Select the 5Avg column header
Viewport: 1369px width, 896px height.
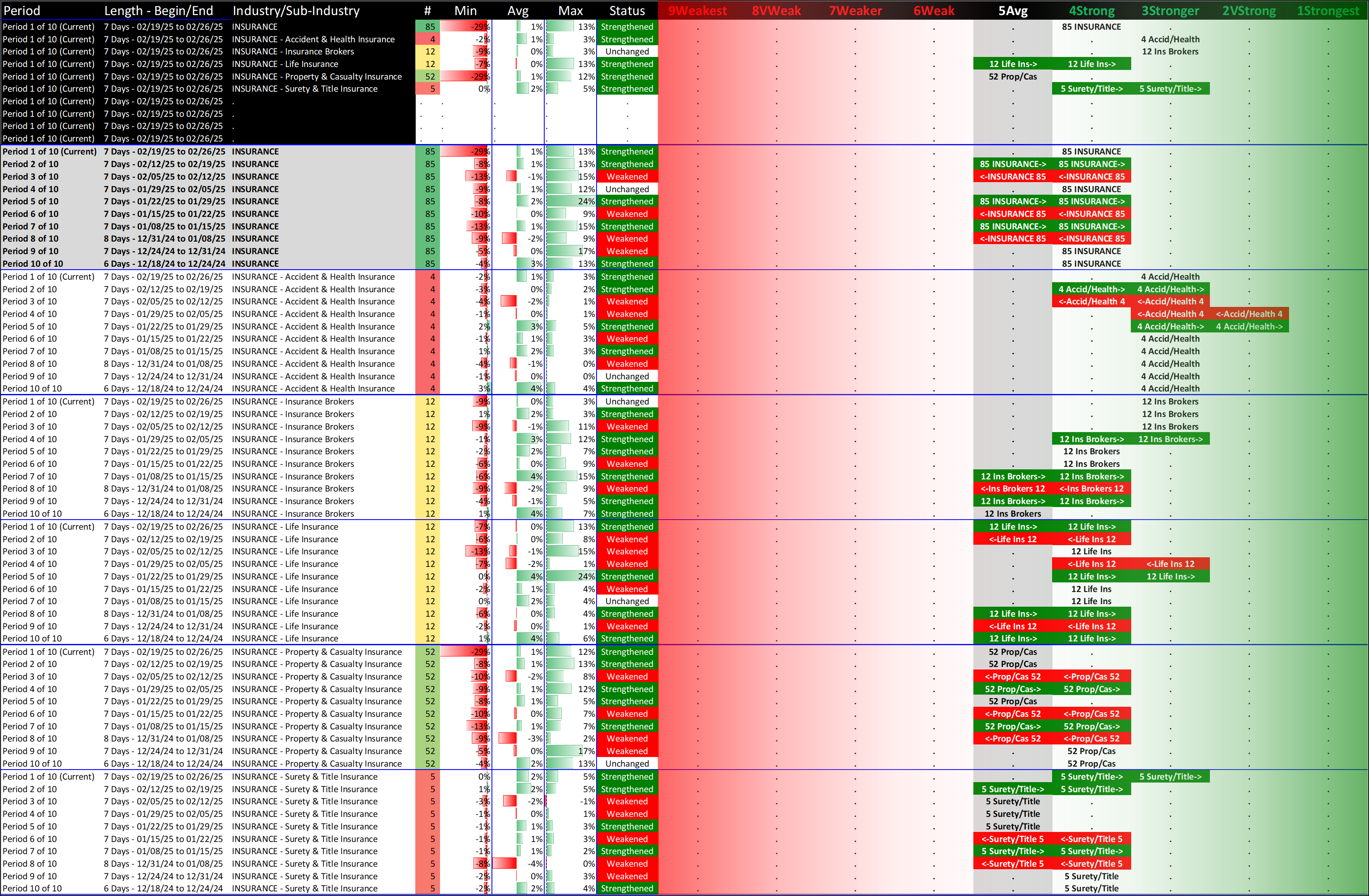(1012, 10)
